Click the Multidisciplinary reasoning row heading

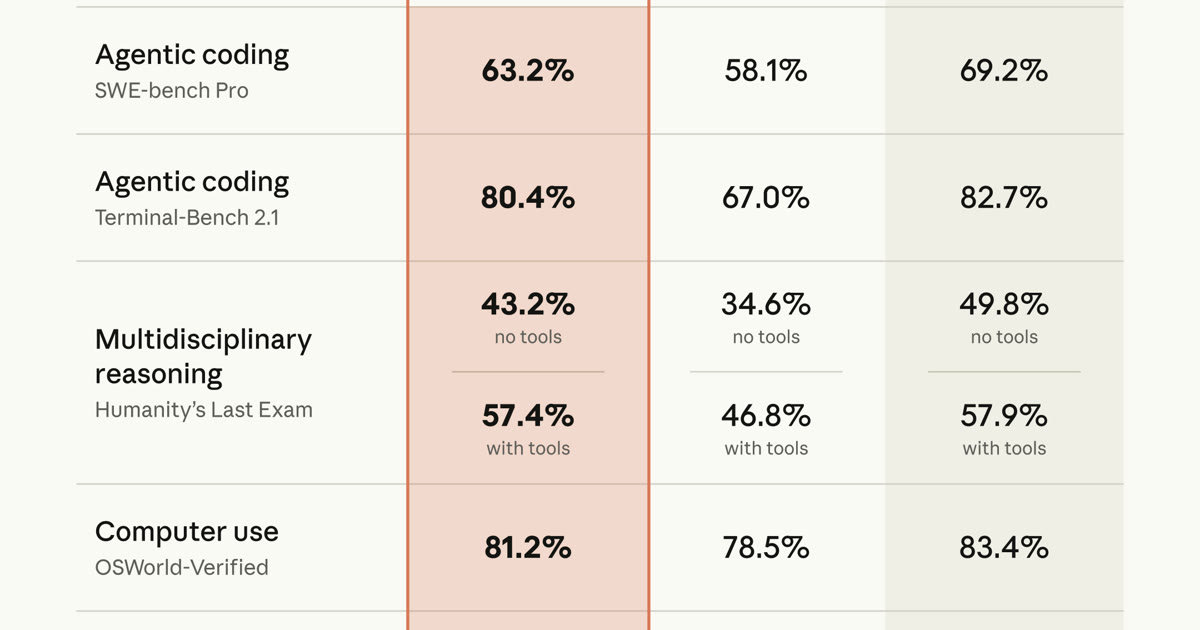tap(203, 356)
